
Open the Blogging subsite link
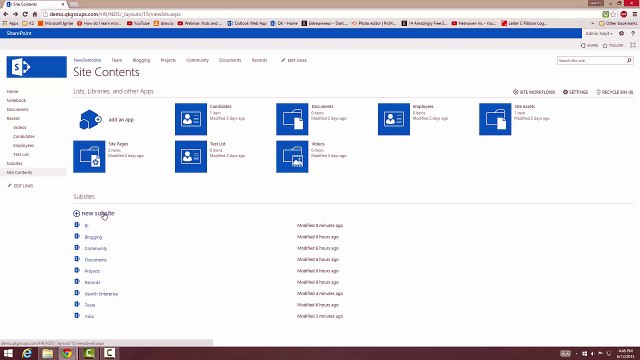pos(93,237)
